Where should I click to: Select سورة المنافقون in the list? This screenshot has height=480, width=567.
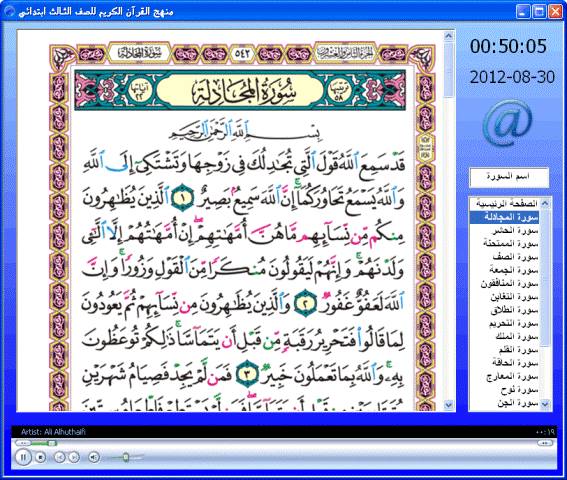tap(504, 283)
